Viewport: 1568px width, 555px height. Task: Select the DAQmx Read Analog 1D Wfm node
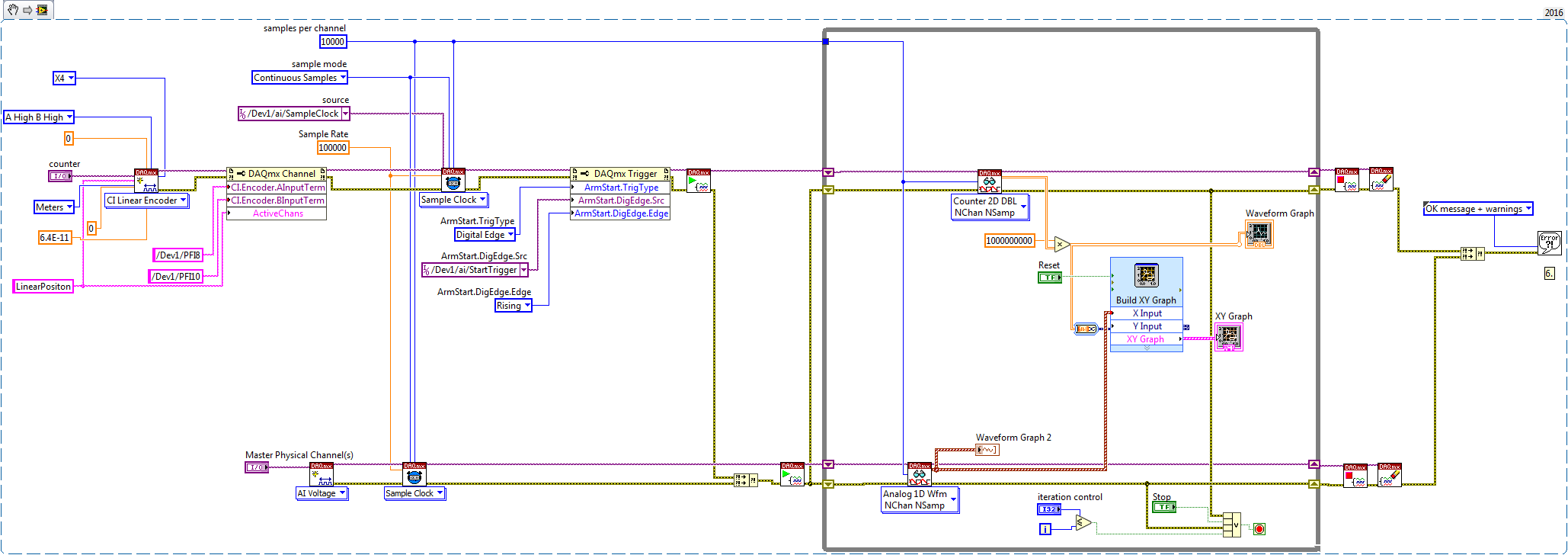[x=920, y=473]
